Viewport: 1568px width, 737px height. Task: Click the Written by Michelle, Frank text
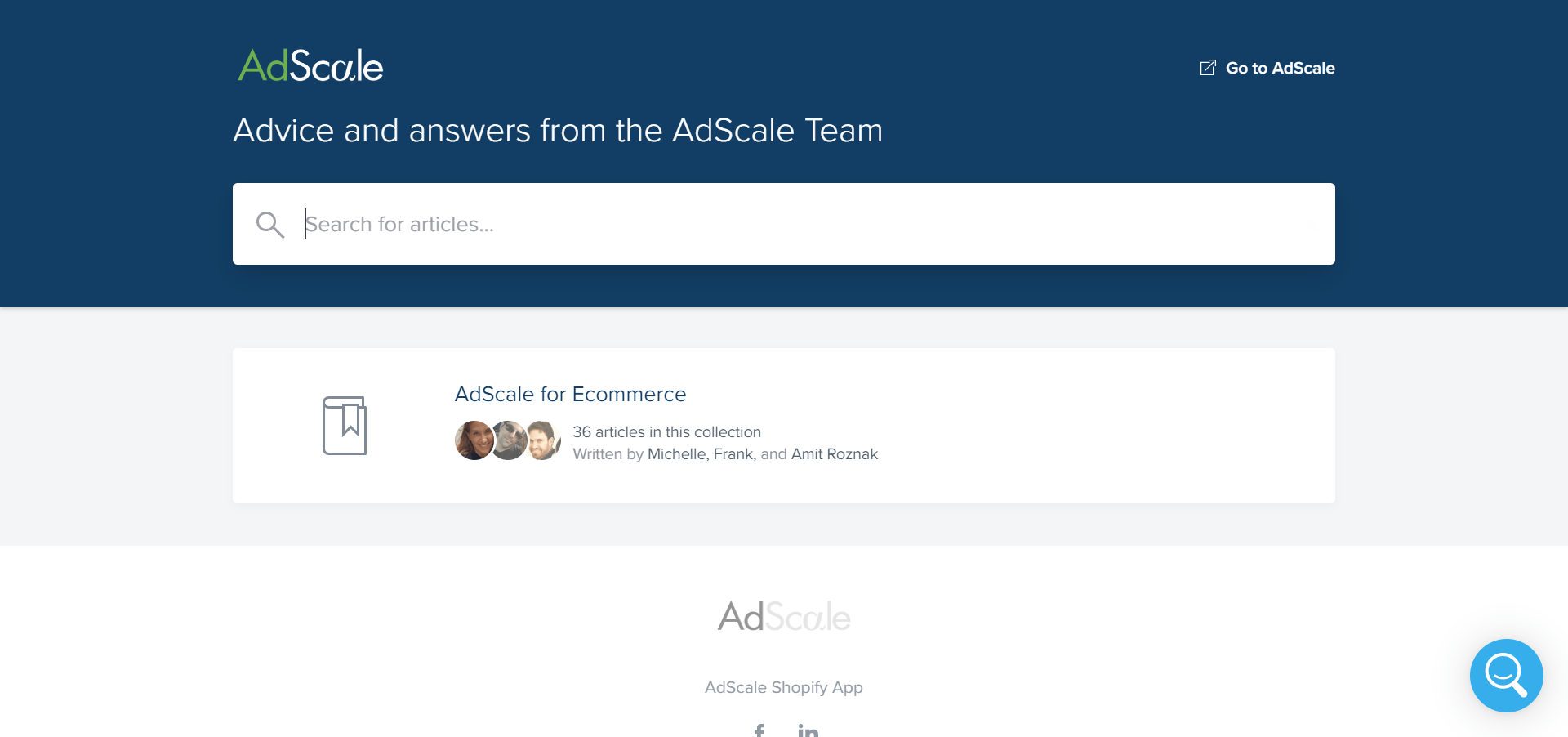click(725, 453)
